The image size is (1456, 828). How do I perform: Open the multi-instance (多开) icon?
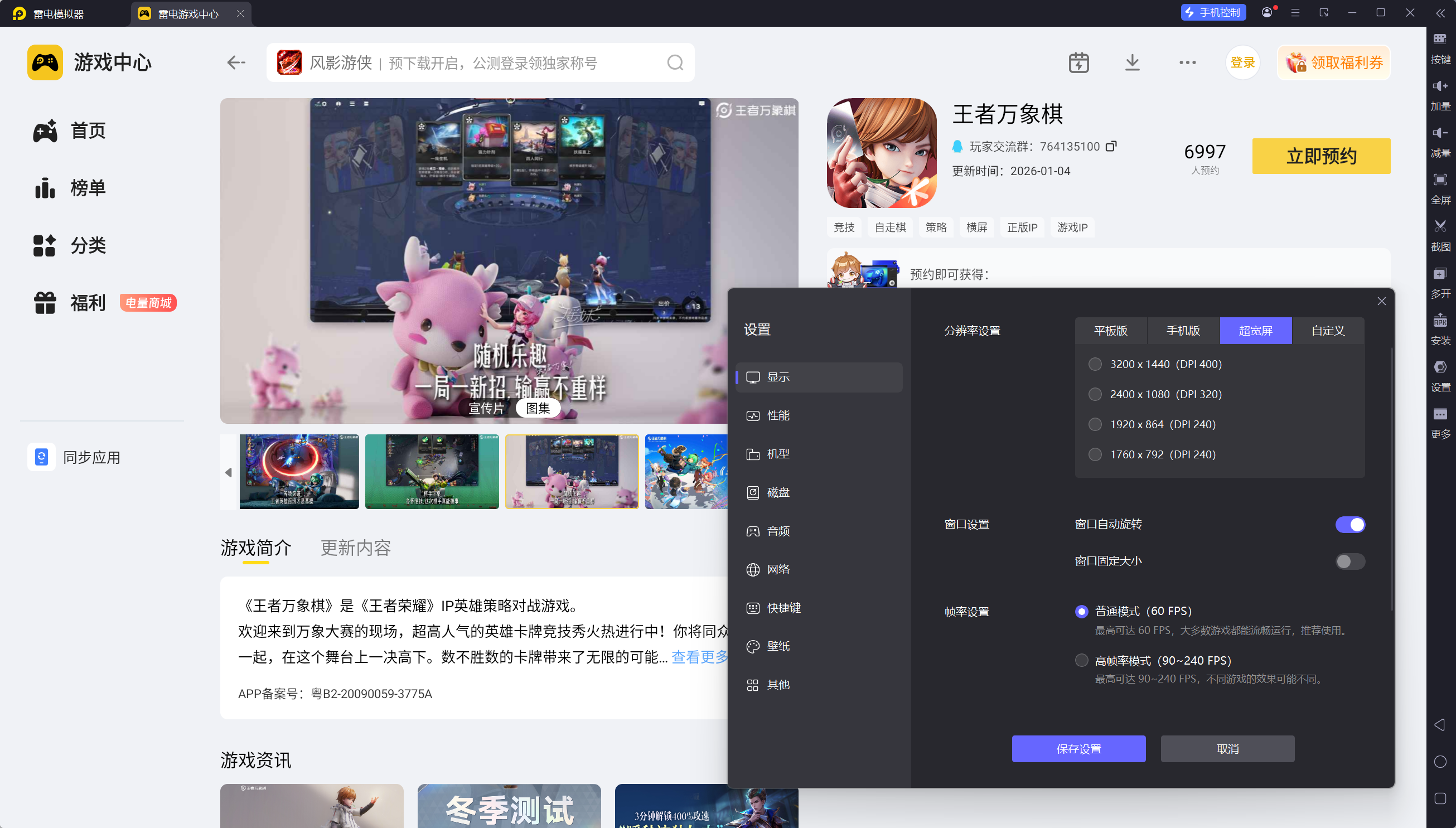coord(1439,274)
